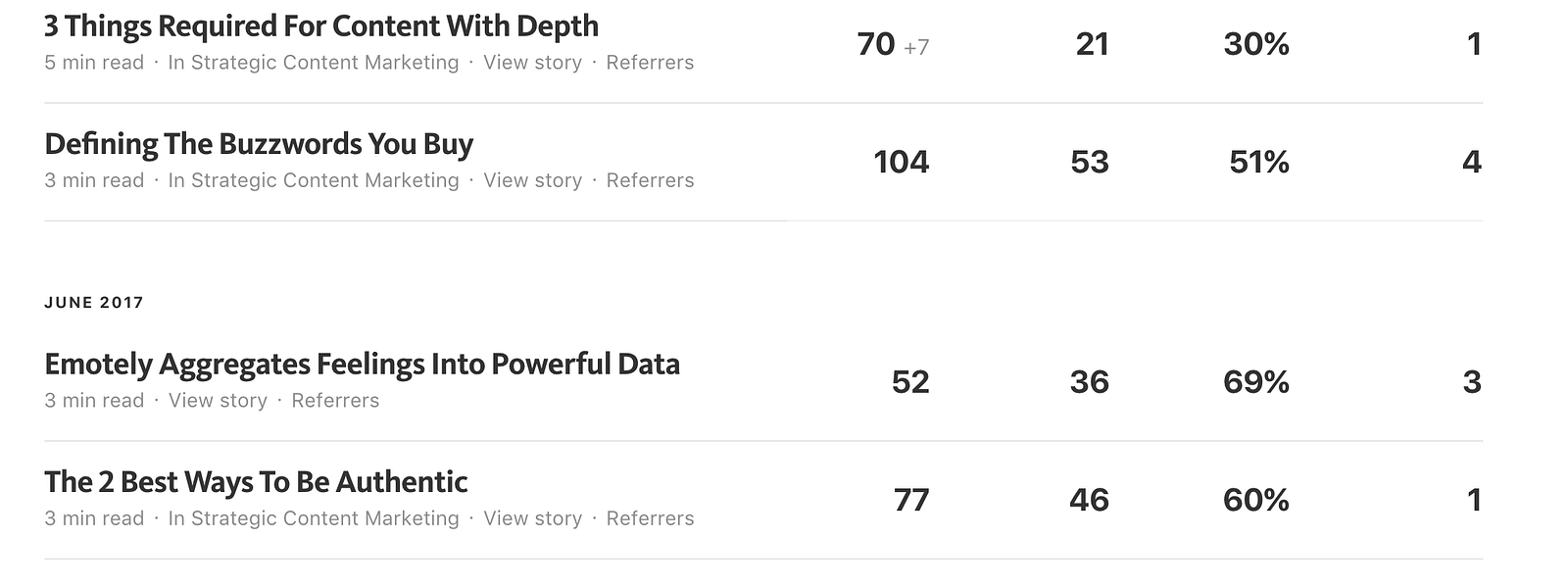Open 'The 2 Best Ways To Be Authentic' title
1568x587 pixels.
point(256,482)
